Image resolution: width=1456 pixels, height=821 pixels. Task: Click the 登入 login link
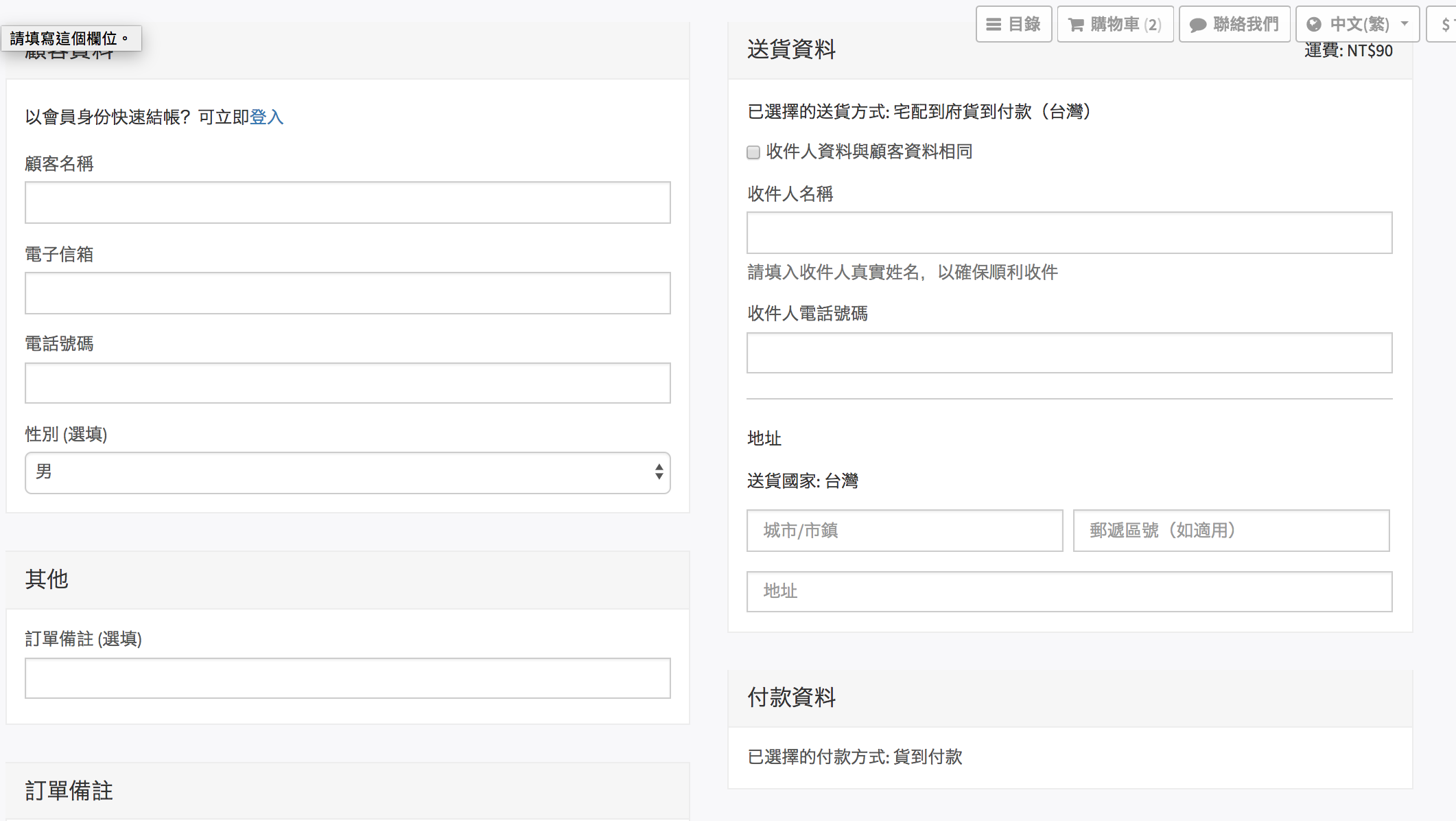click(266, 117)
